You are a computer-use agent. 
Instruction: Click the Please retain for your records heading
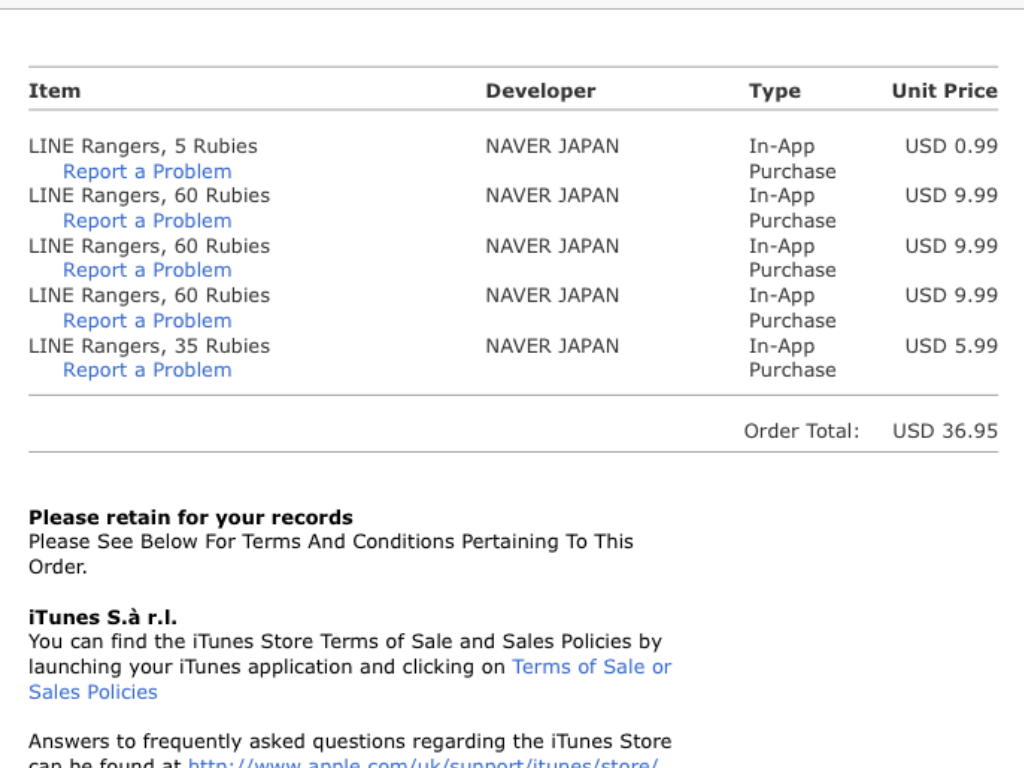tap(190, 517)
